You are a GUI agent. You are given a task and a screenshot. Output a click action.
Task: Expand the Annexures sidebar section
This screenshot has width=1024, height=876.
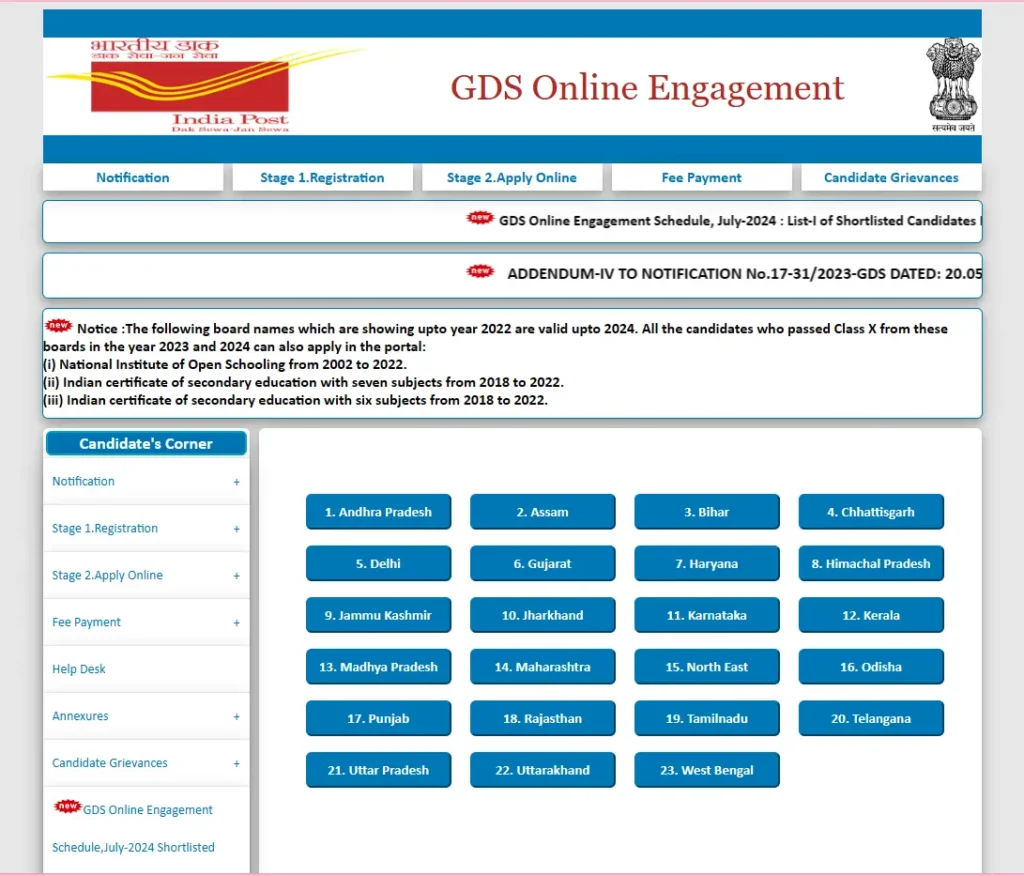click(x=236, y=717)
